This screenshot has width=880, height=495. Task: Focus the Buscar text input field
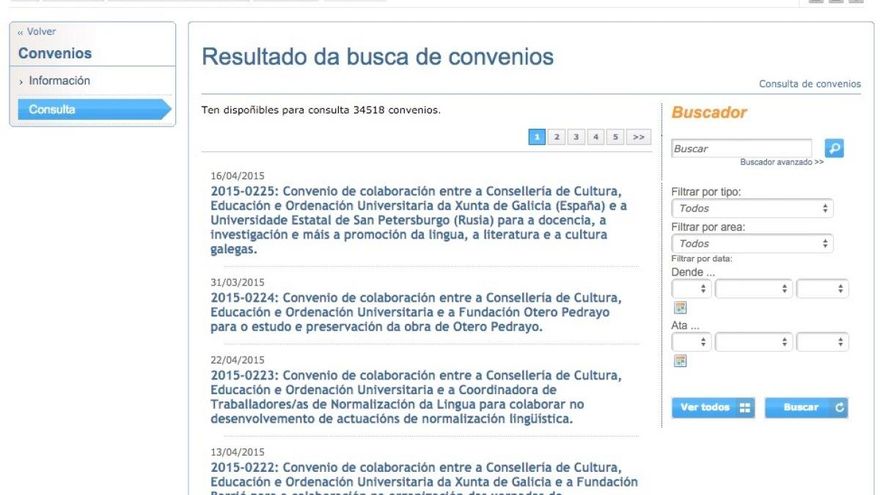[x=741, y=149]
